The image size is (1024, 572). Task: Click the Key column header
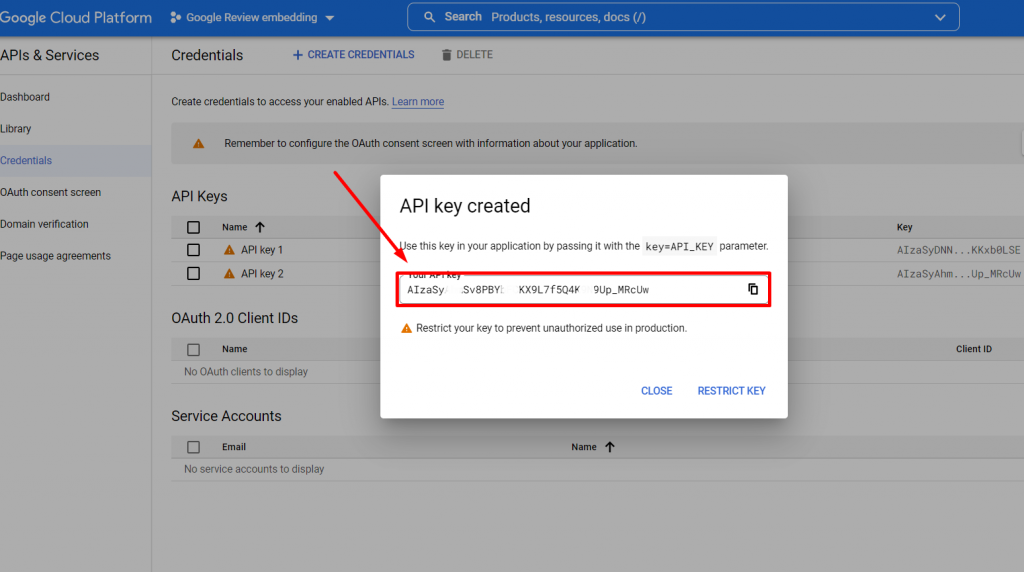[904, 227]
